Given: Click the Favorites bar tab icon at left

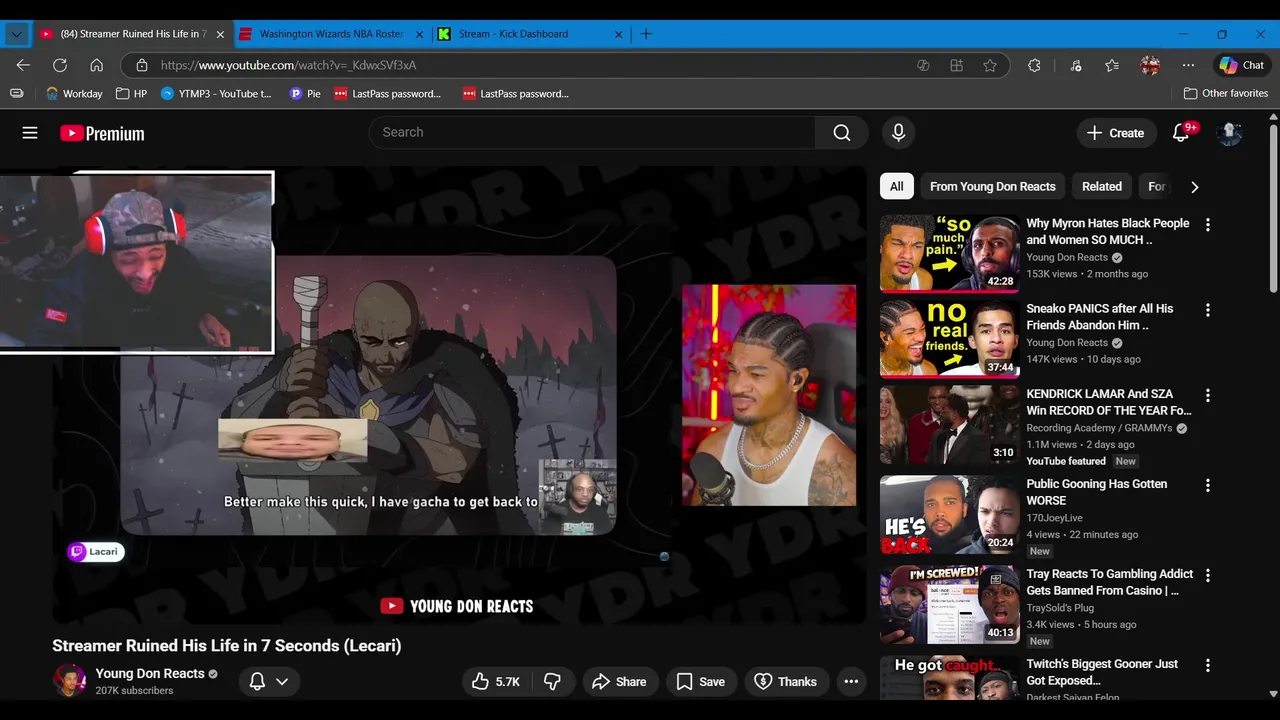Looking at the screenshot, I should (x=16, y=93).
